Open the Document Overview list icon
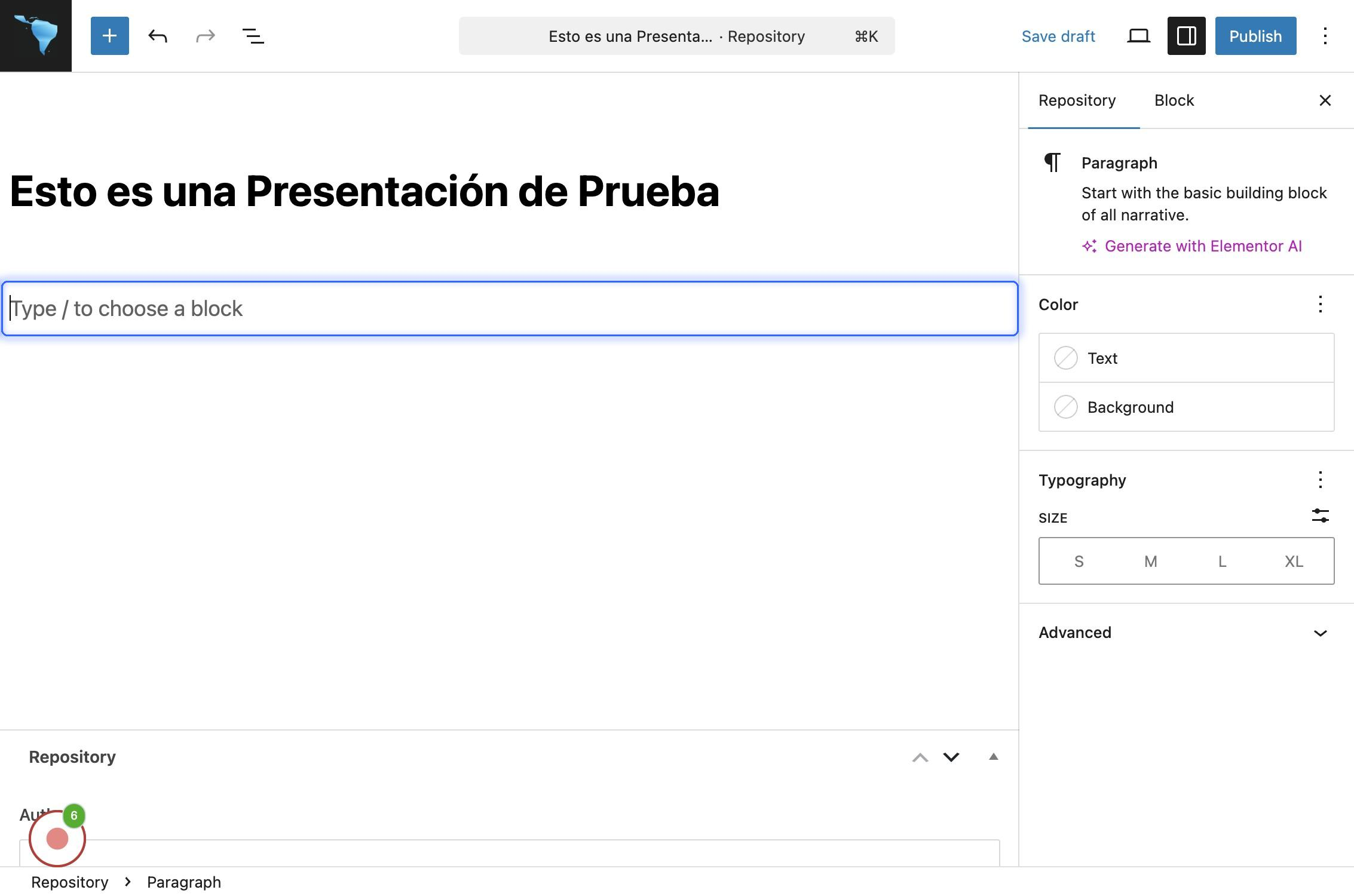The height and width of the screenshot is (896, 1354). [x=253, y=36]
